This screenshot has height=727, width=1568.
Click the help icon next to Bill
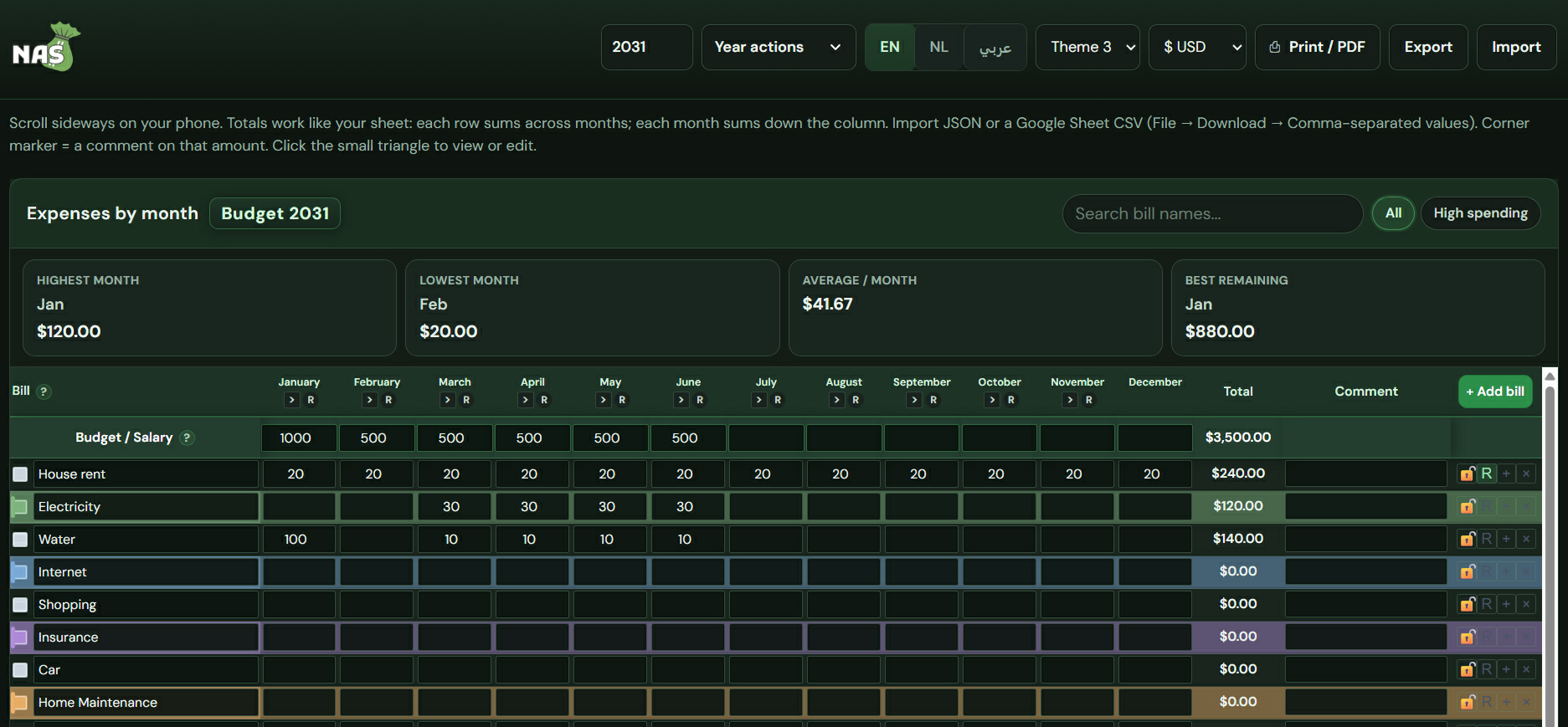44,392
